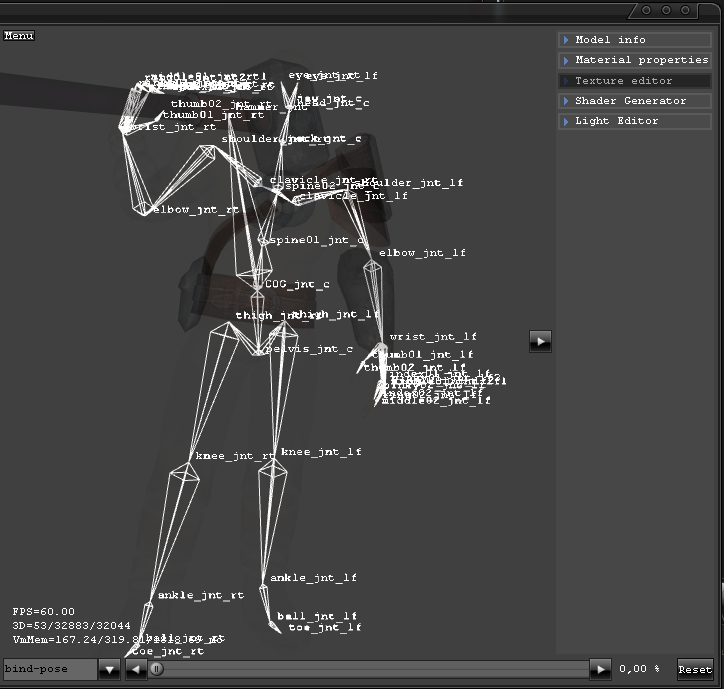This screenshot has height=689, width=724.
Task: Click the animation timeline slider handle
Action: coord(156,670)
